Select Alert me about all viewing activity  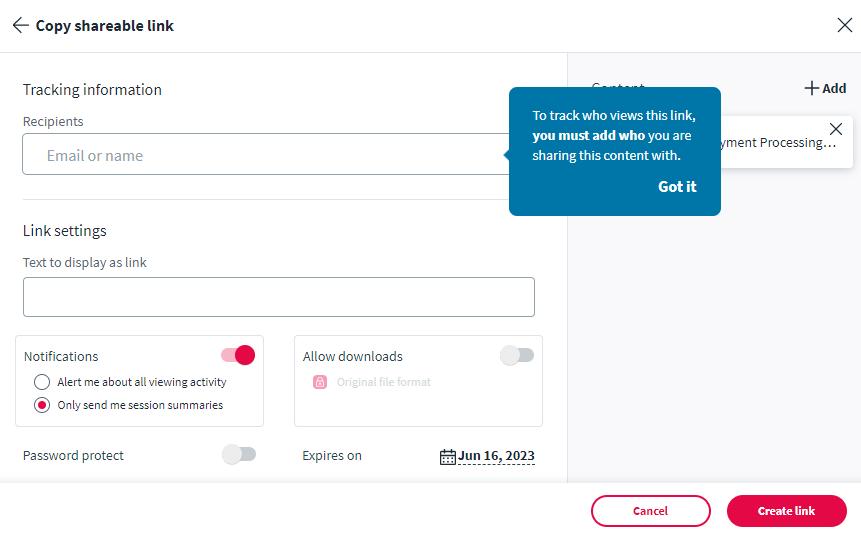(x=42, y=382)
